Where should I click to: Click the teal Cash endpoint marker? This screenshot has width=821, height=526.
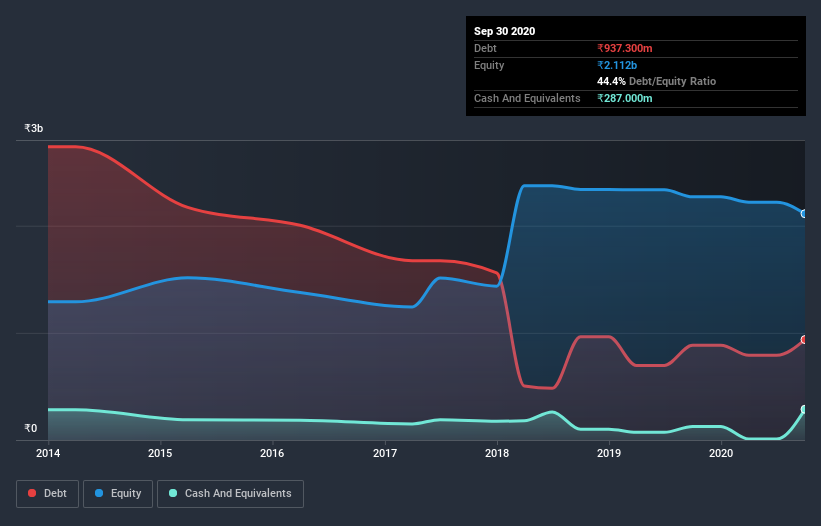point(804,409)
